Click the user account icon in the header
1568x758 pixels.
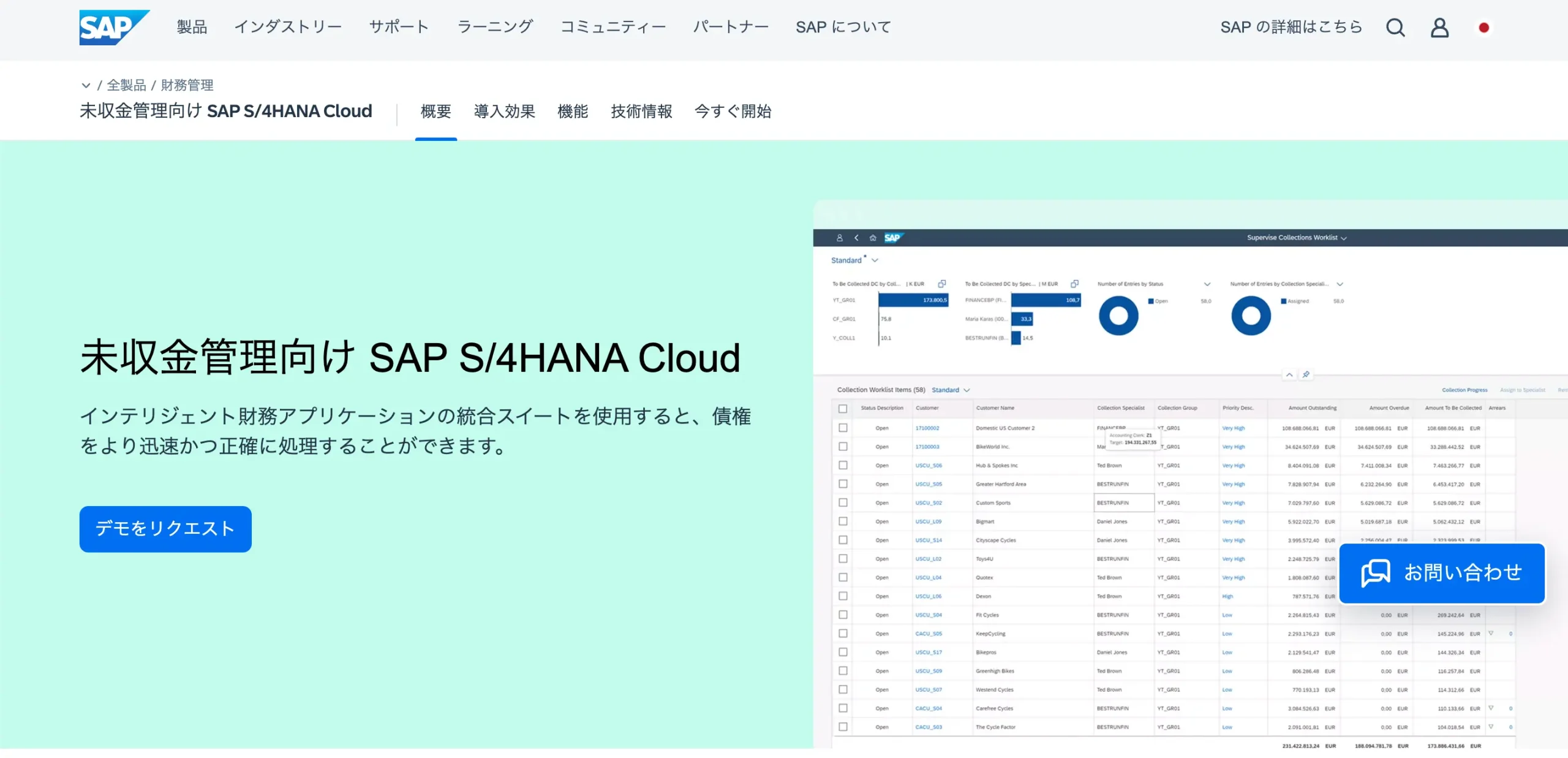(x=1441, y=27)
